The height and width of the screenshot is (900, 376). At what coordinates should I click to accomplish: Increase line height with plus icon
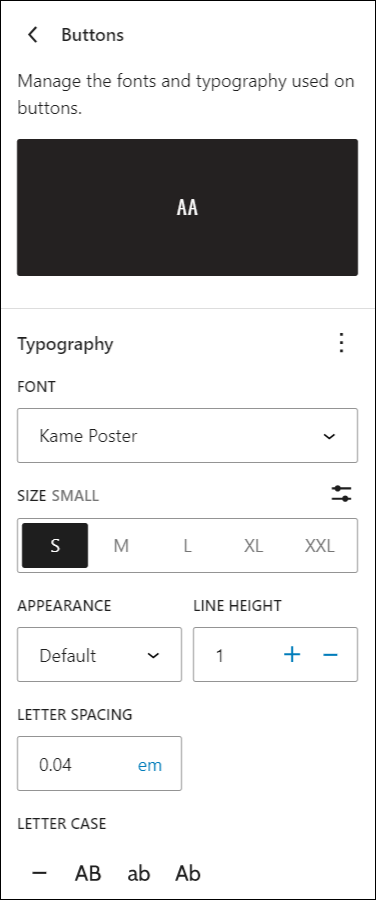click(x=292, y=654)
